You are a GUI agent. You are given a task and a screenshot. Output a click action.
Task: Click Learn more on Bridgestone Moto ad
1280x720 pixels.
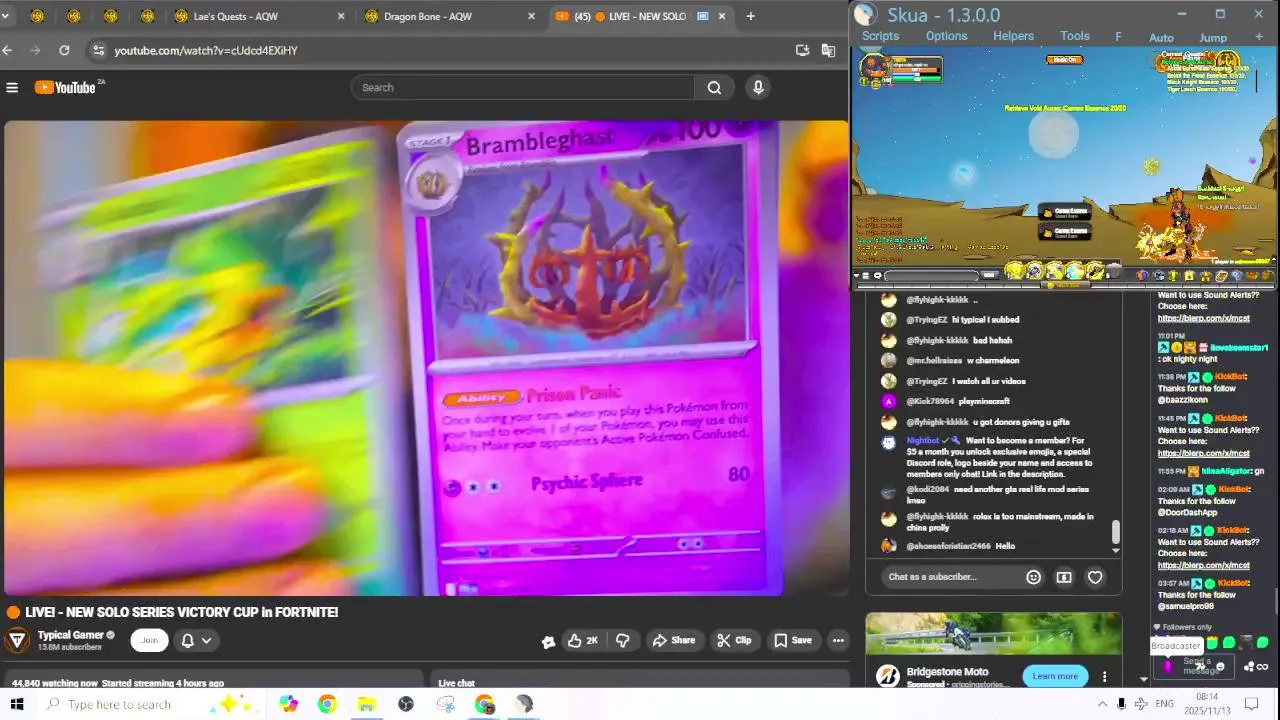[x=1055, y=676]
